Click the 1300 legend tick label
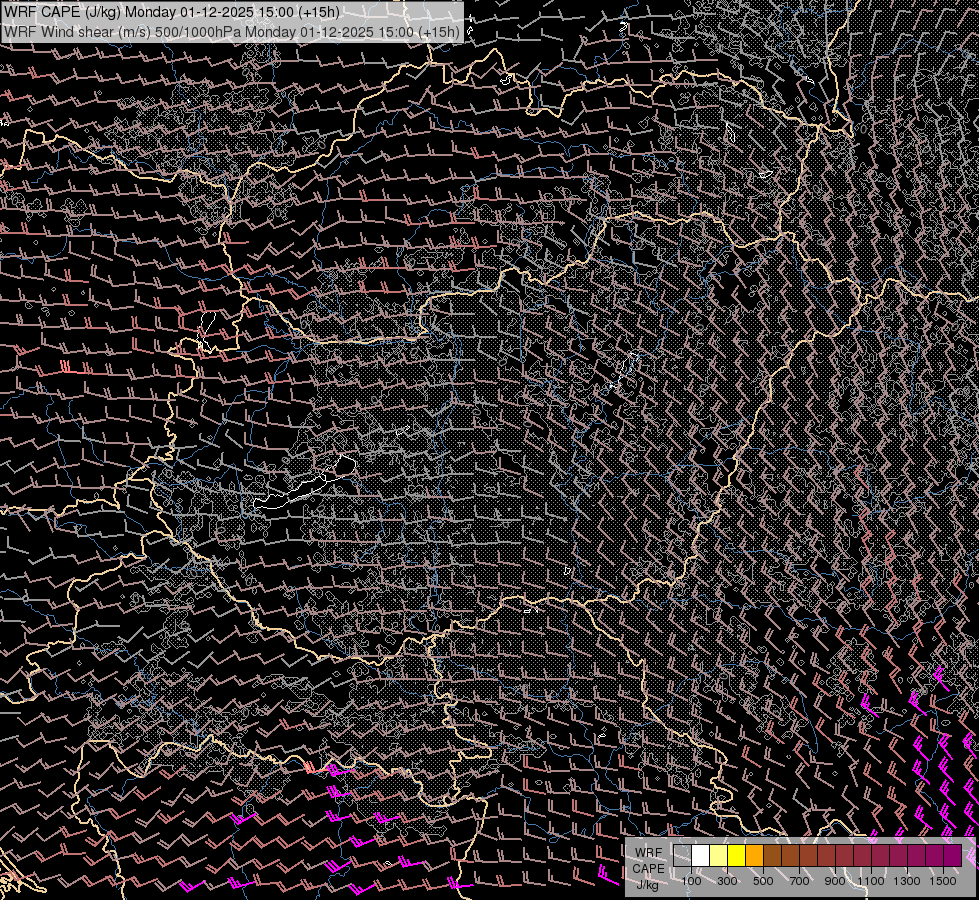 coord(907,881)
